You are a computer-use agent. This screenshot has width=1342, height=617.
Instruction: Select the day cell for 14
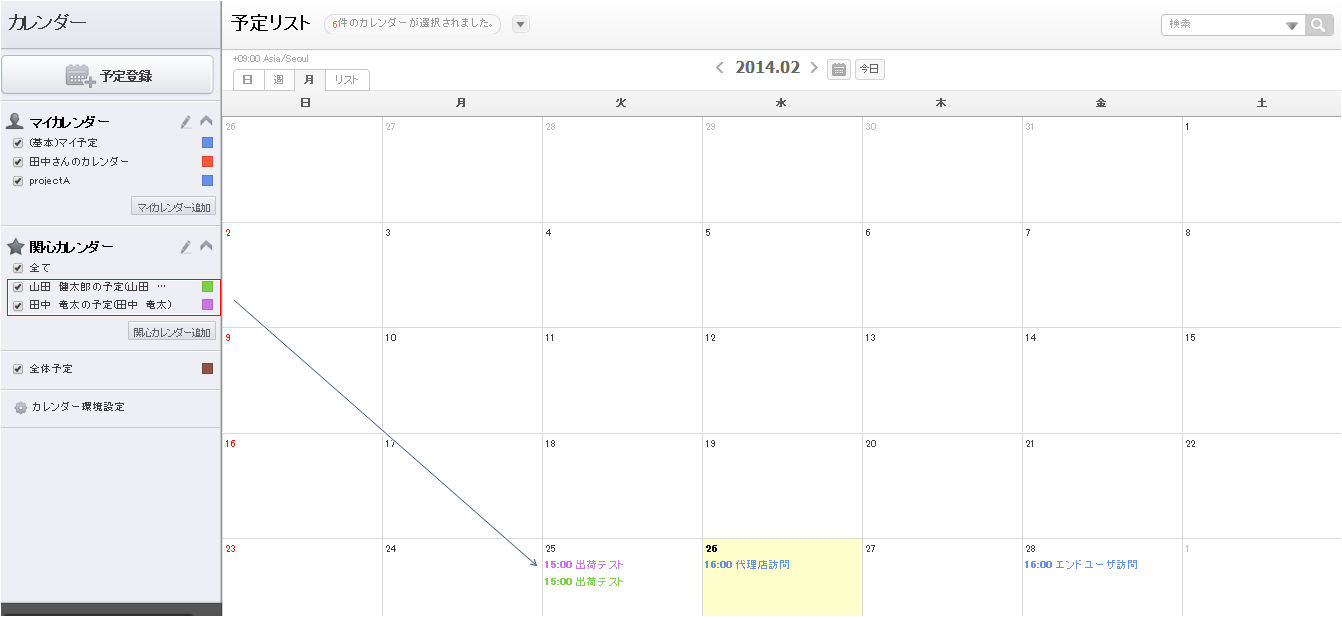click(x=1102, y=380)
